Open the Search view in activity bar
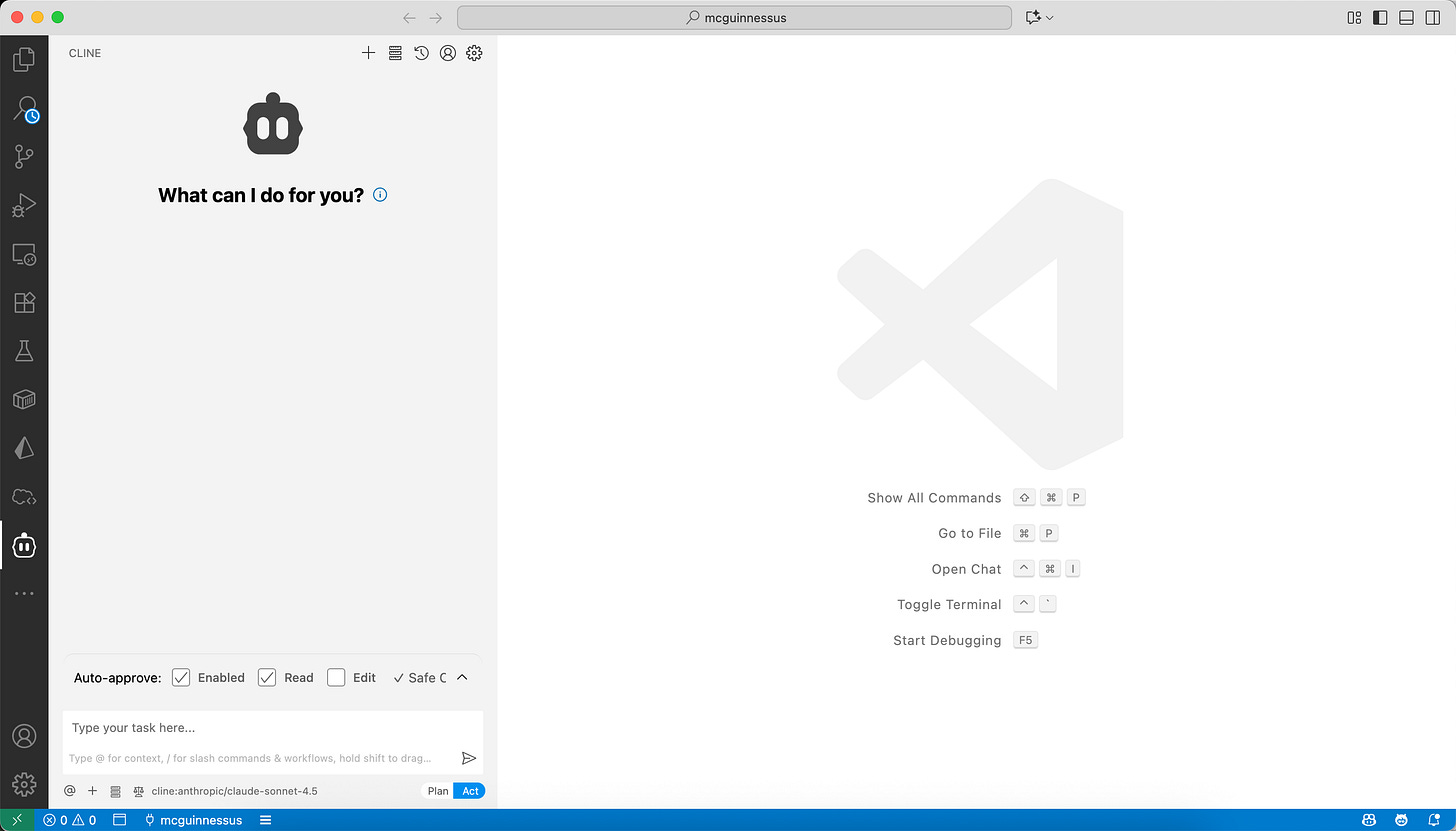1456x831 pixels. coord(24,108)
